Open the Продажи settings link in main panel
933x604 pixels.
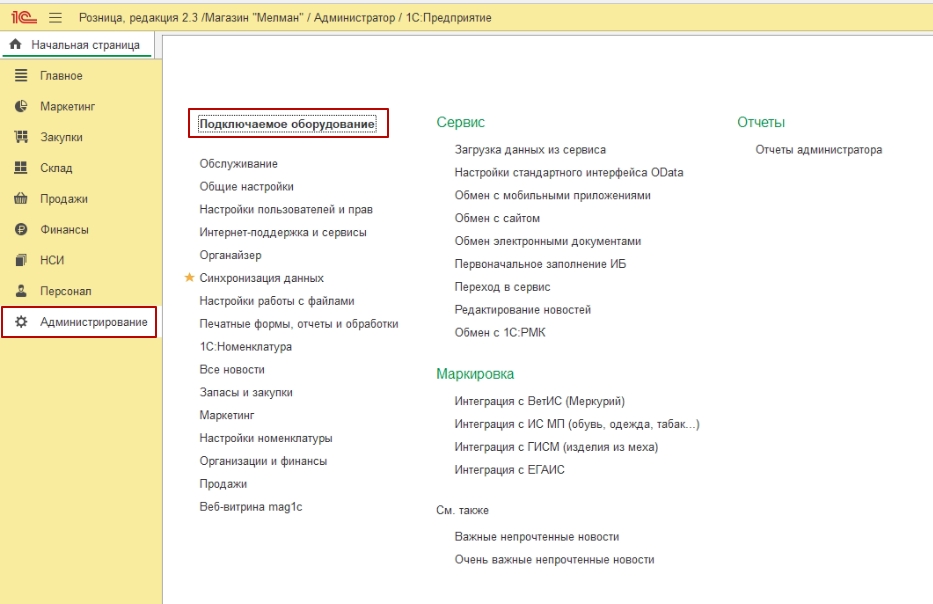(x=223, y=484)
